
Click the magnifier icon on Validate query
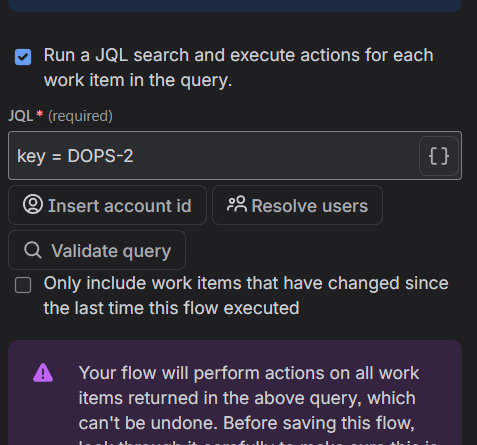click(x=33, y=250)
